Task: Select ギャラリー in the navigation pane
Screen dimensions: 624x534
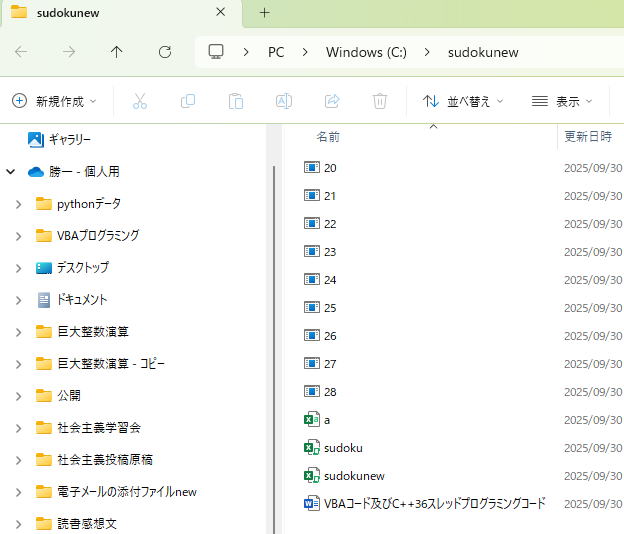Action: [x=69, y=140]
